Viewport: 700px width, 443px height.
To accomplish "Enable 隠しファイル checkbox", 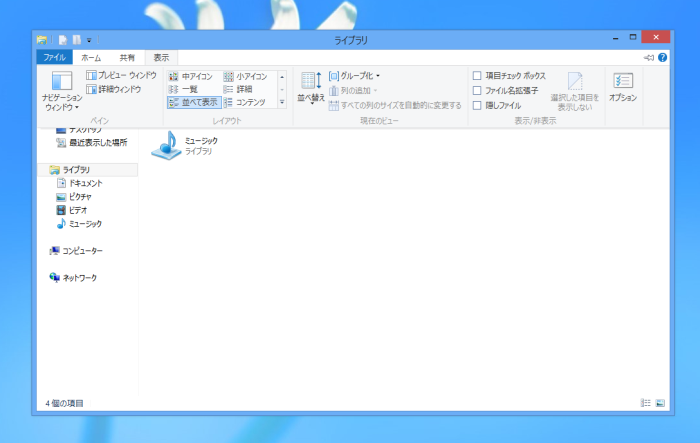I will pyautogui.click(x=477, y=105).
